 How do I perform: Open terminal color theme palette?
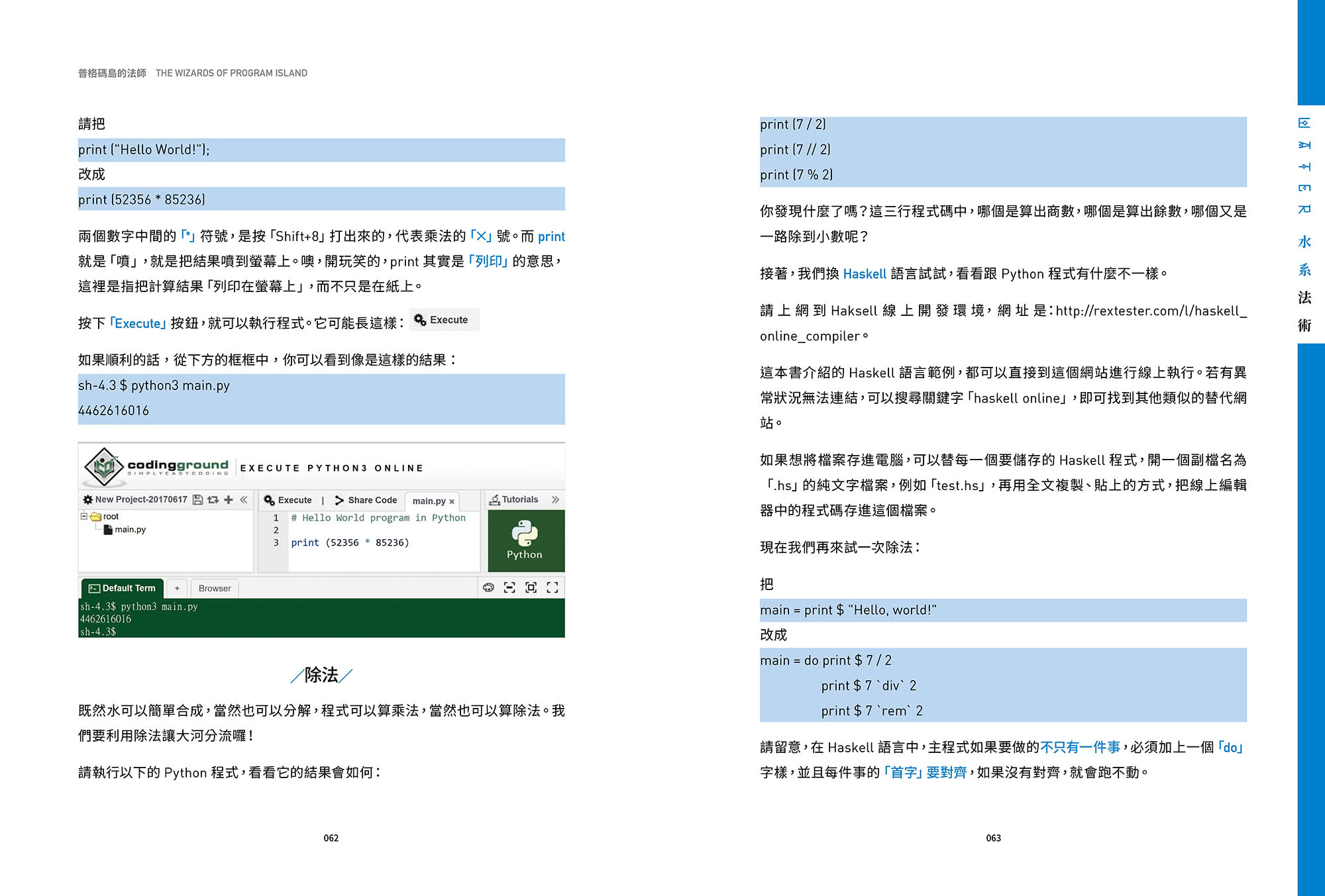tap(488, 588)
